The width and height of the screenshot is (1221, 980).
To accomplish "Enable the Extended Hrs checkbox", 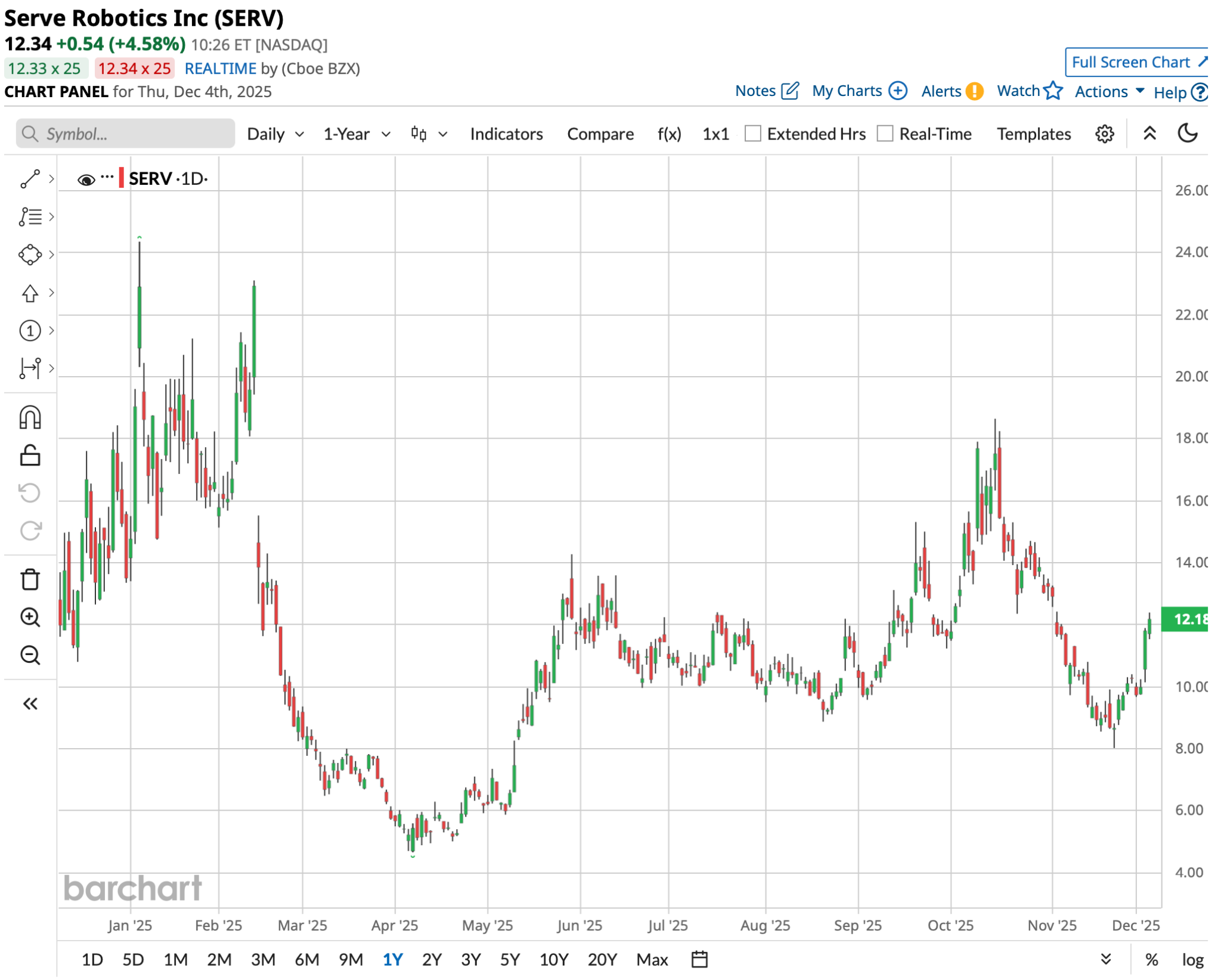I will point(753,134).
